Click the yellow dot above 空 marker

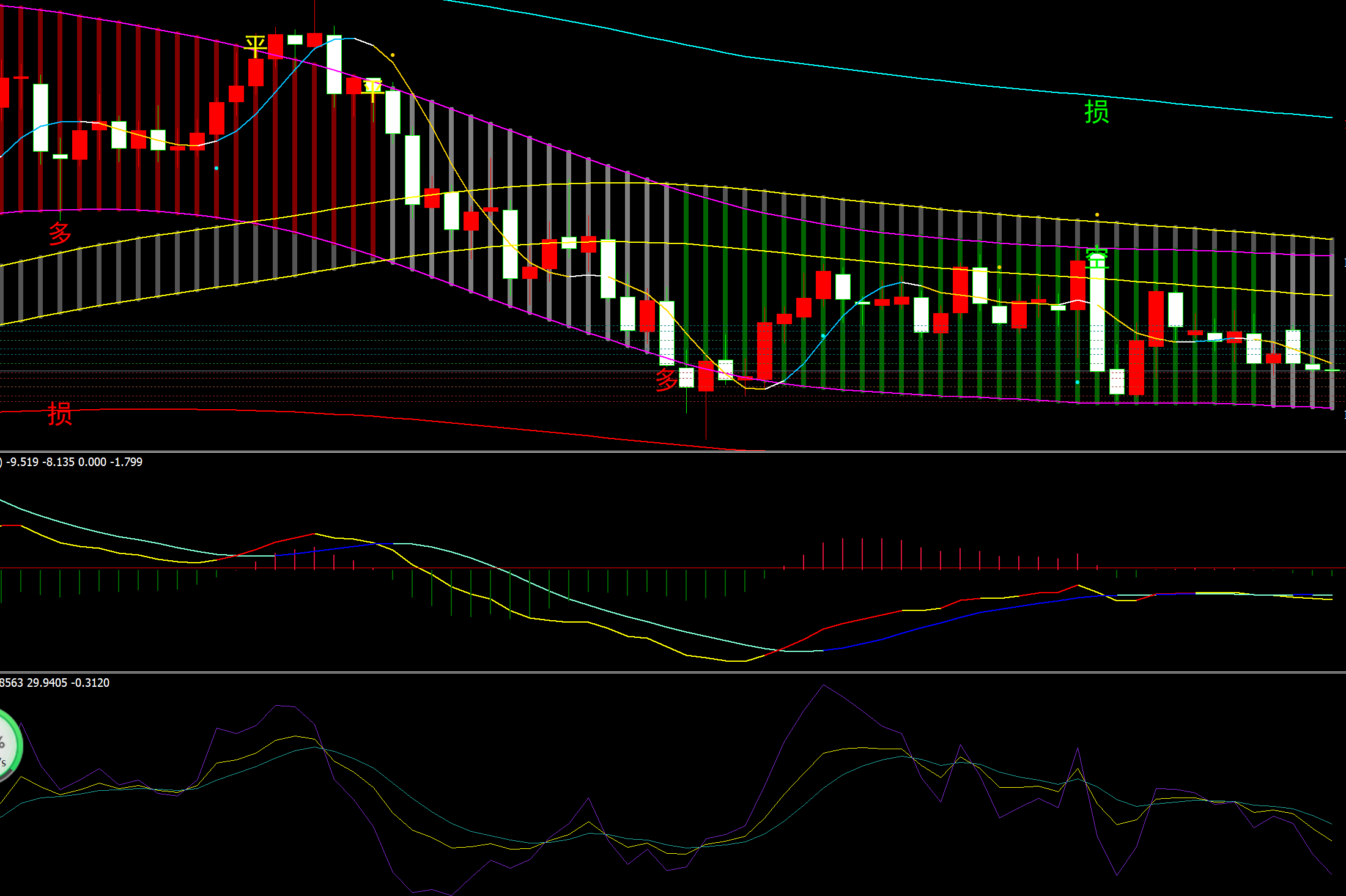pyautogui.click(x=1097, y=215)
